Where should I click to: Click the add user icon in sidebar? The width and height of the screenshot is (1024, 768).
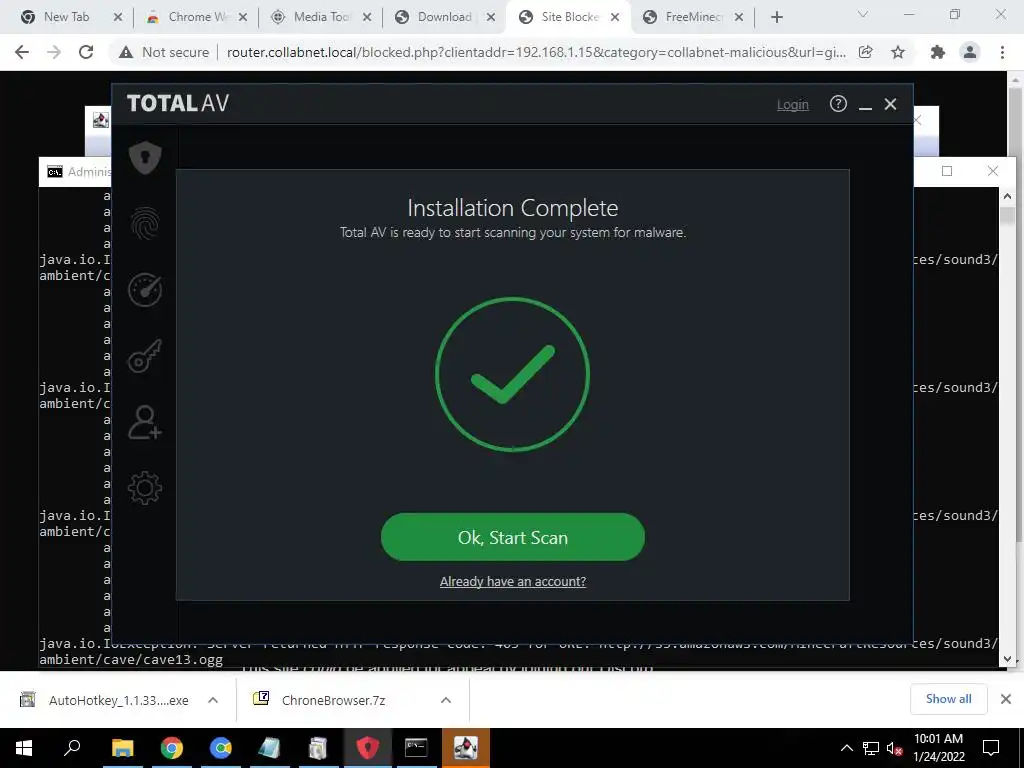click(x=145, y=422)
